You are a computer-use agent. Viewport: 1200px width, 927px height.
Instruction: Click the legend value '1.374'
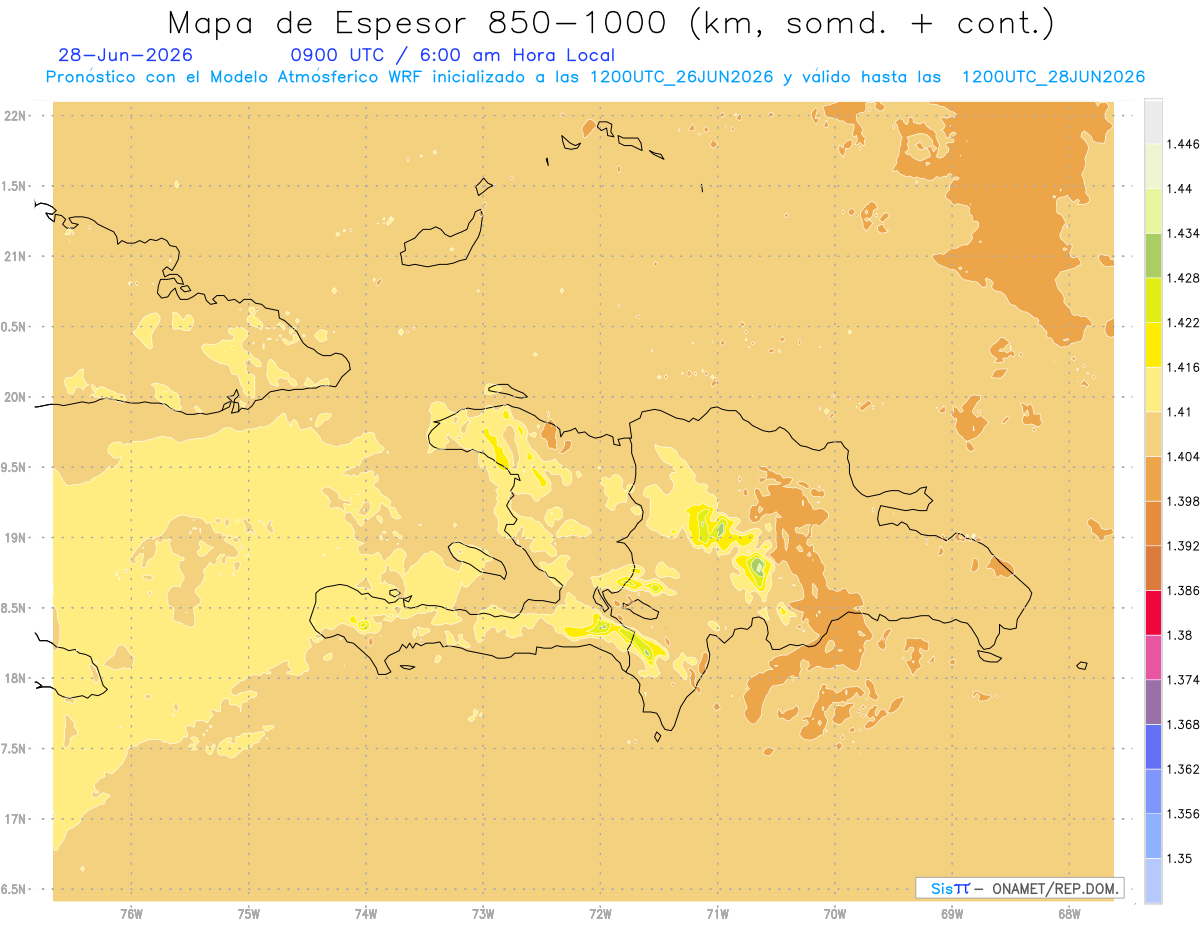1182,680
